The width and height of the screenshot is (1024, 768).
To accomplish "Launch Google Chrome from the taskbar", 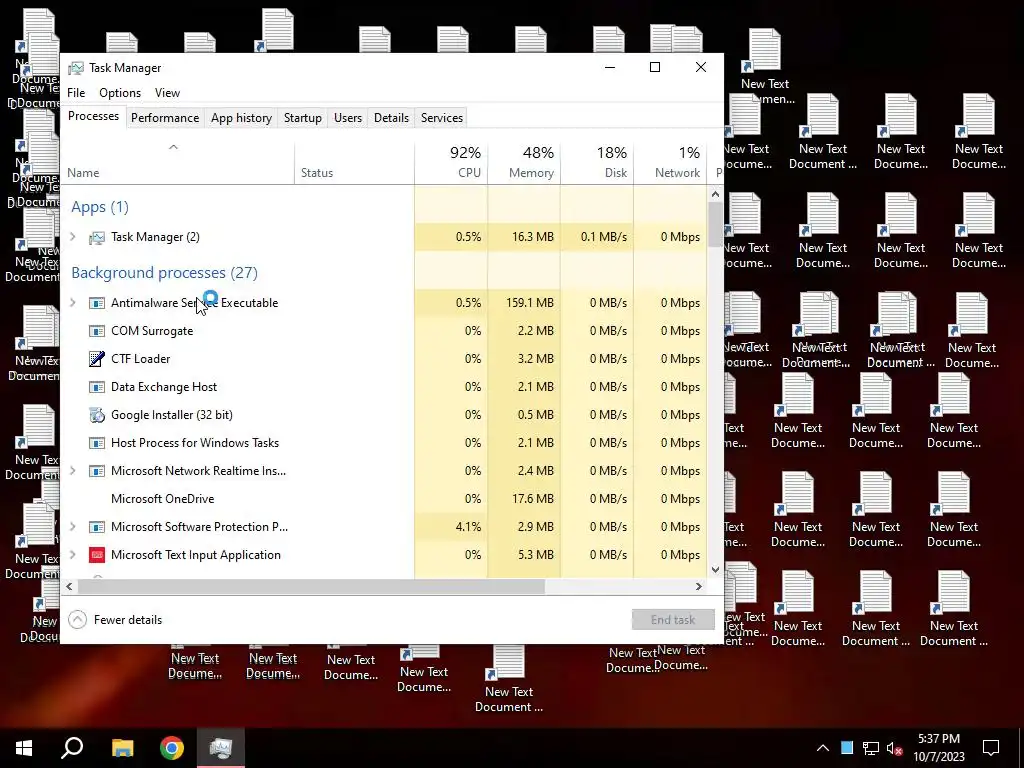I will [x=172, y=748].
